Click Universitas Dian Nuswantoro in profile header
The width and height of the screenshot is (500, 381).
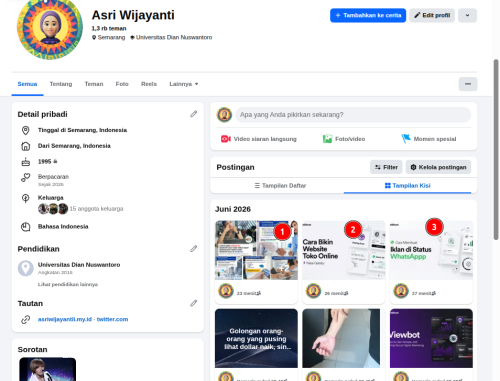coord(174,37)
